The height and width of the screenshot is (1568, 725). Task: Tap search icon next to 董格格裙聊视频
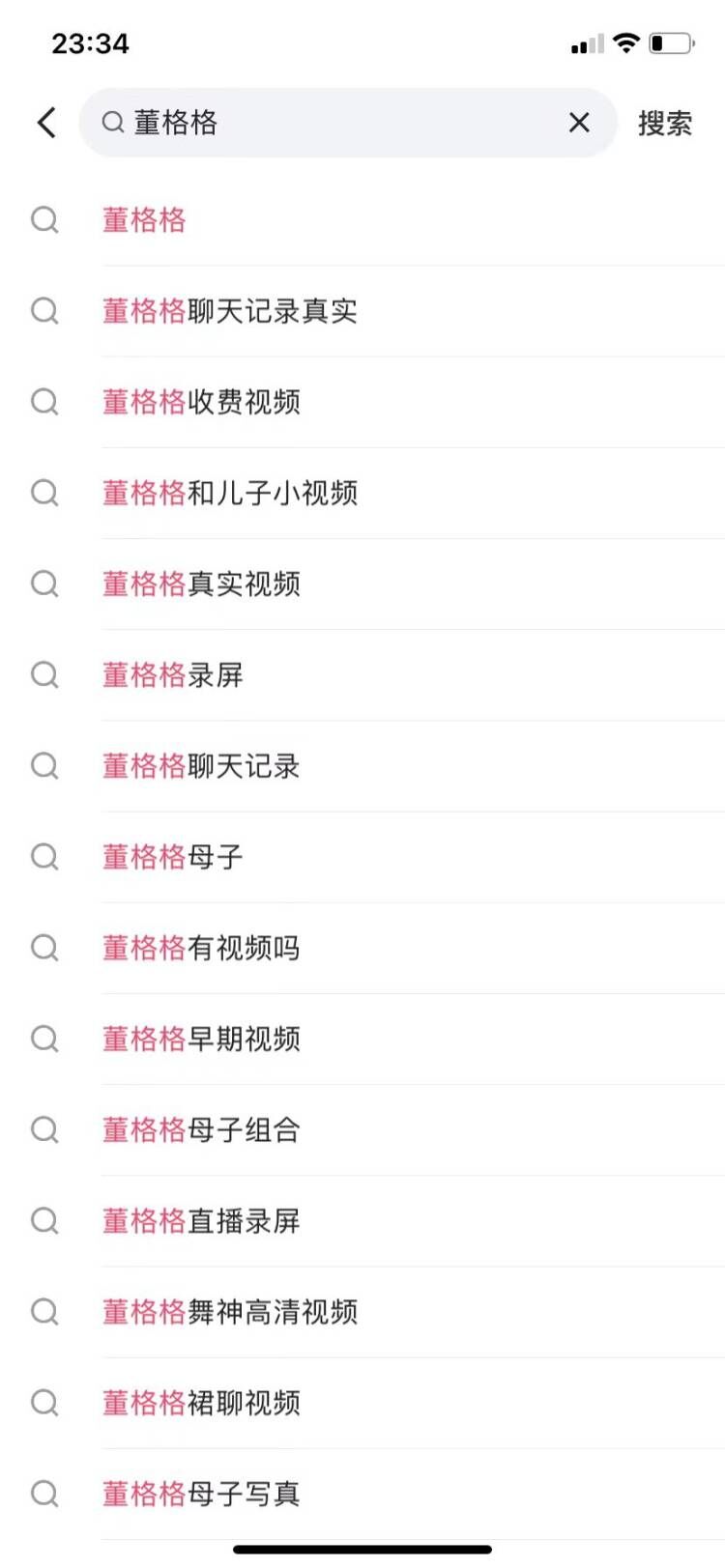coord(44,1403)
